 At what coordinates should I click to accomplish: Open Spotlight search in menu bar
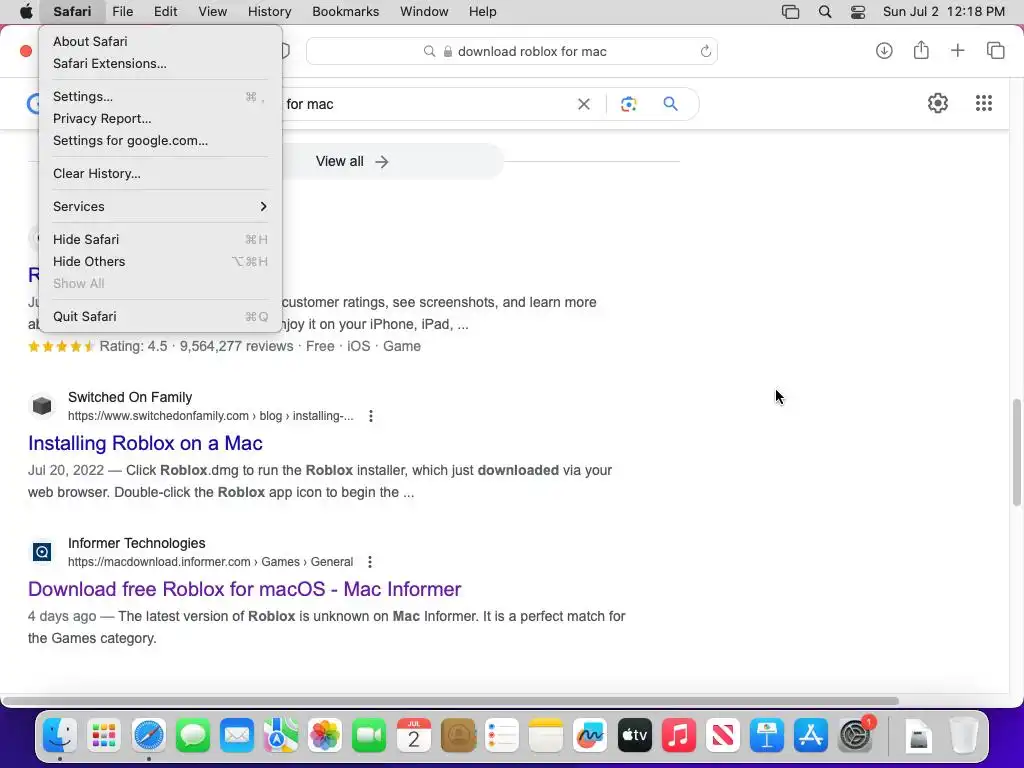pyautogui.click(x=825, y=12)
